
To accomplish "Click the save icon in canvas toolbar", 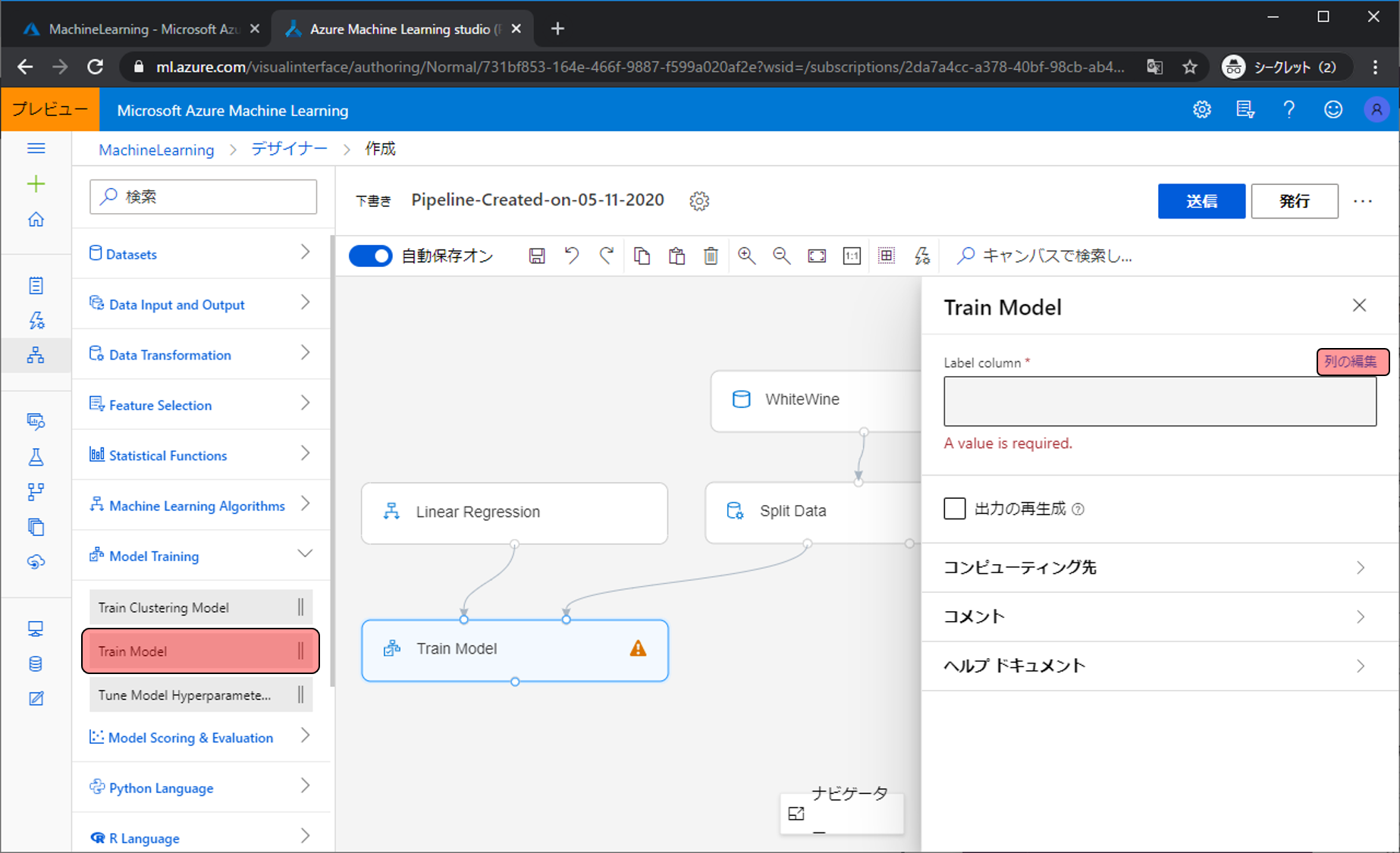I will coord(537,256).
